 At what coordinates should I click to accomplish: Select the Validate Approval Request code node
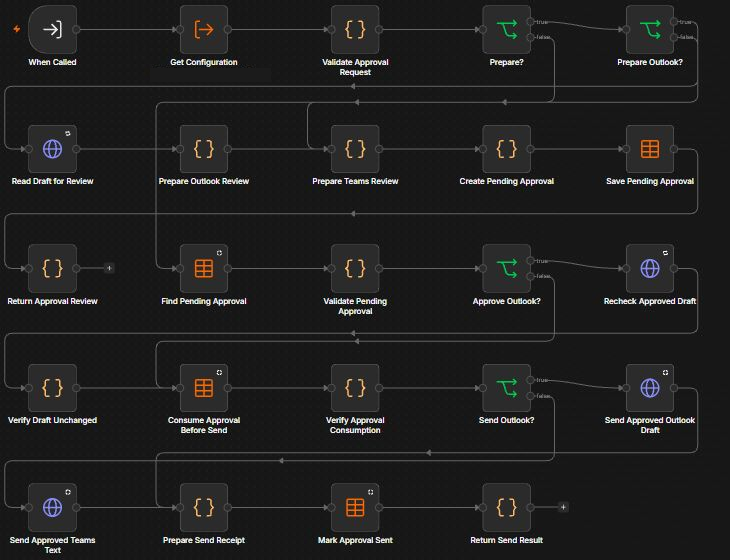[355, 29]
